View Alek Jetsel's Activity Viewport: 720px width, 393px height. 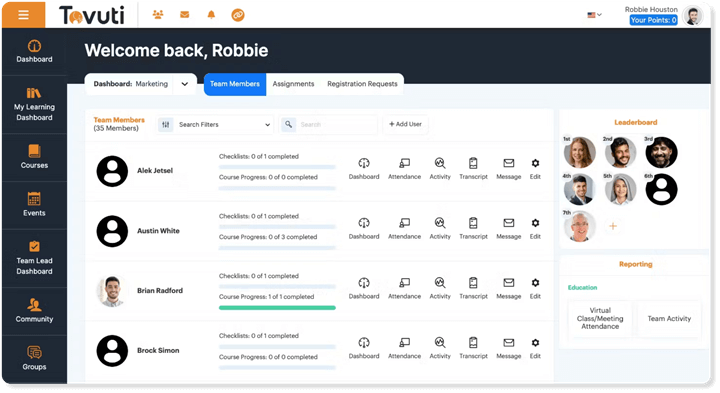point(440,169)
